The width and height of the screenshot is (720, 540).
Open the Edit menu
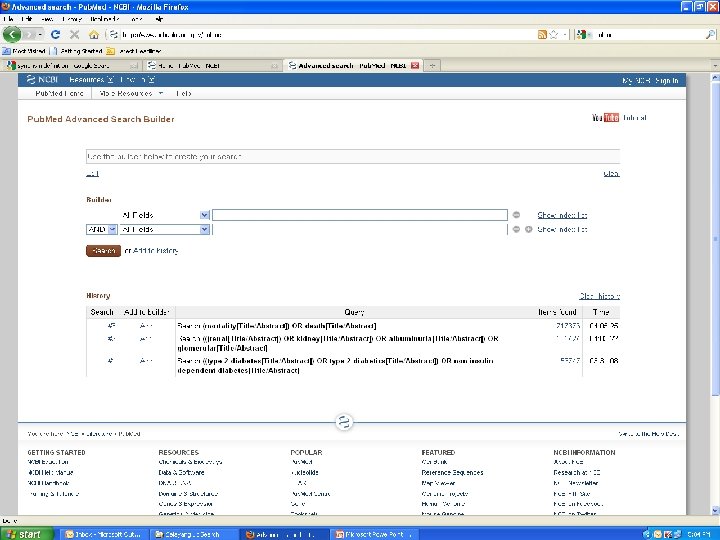pyautogui.click(x=27, y=19)
